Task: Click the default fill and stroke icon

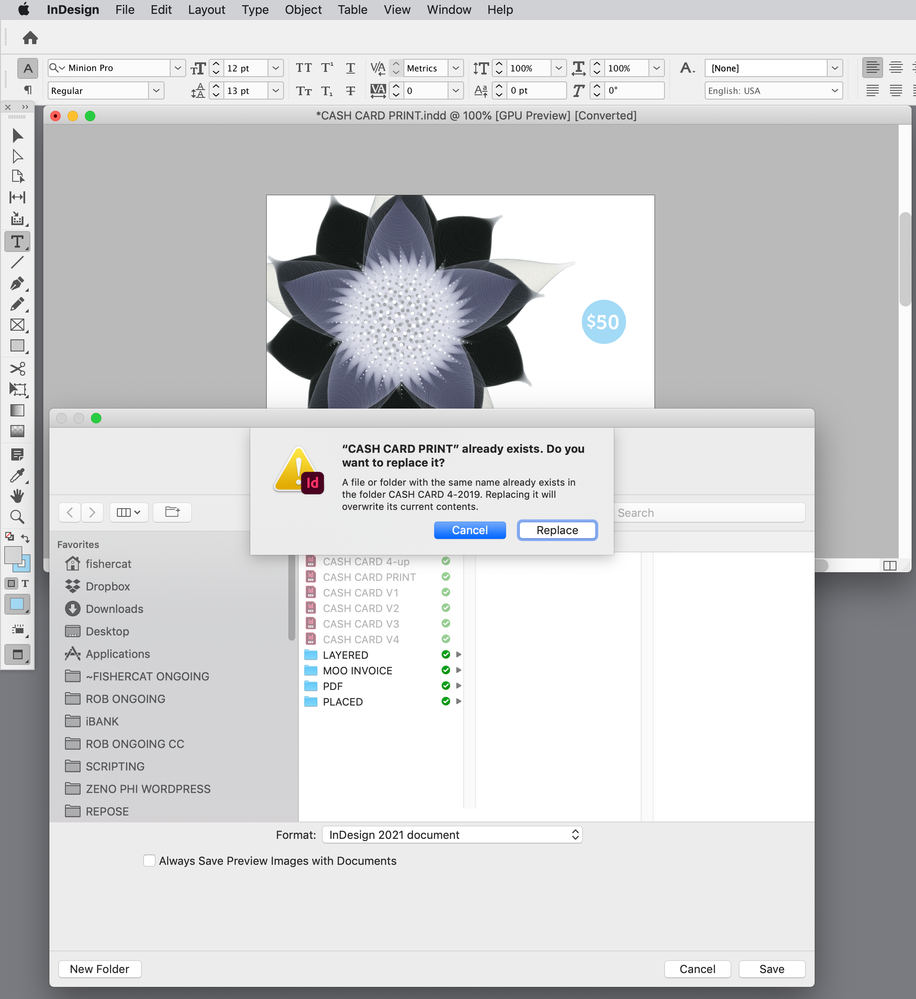Action: pyautogui.click(x=10, y=536)
